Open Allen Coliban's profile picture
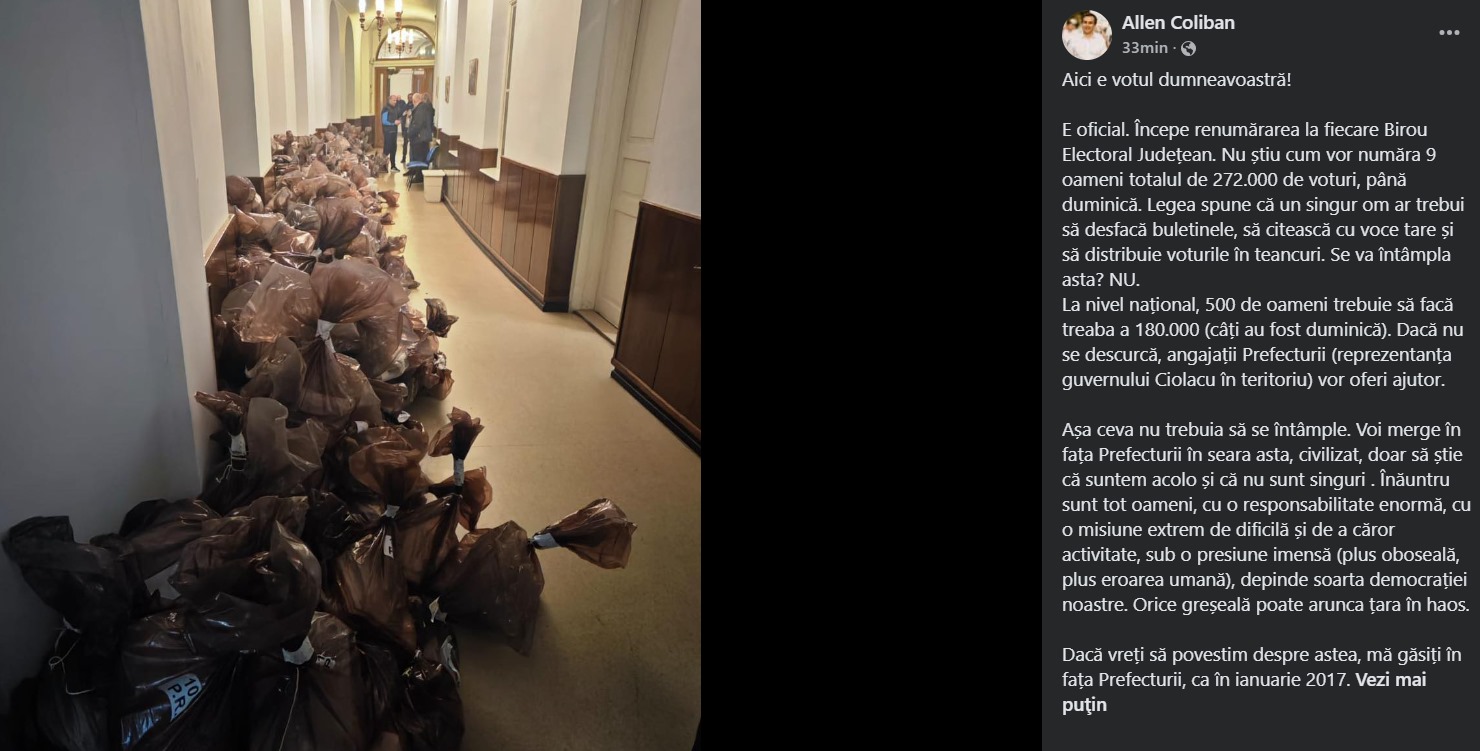The image size is (1480, 751). pyautogui.click(x=1087, y=35)
